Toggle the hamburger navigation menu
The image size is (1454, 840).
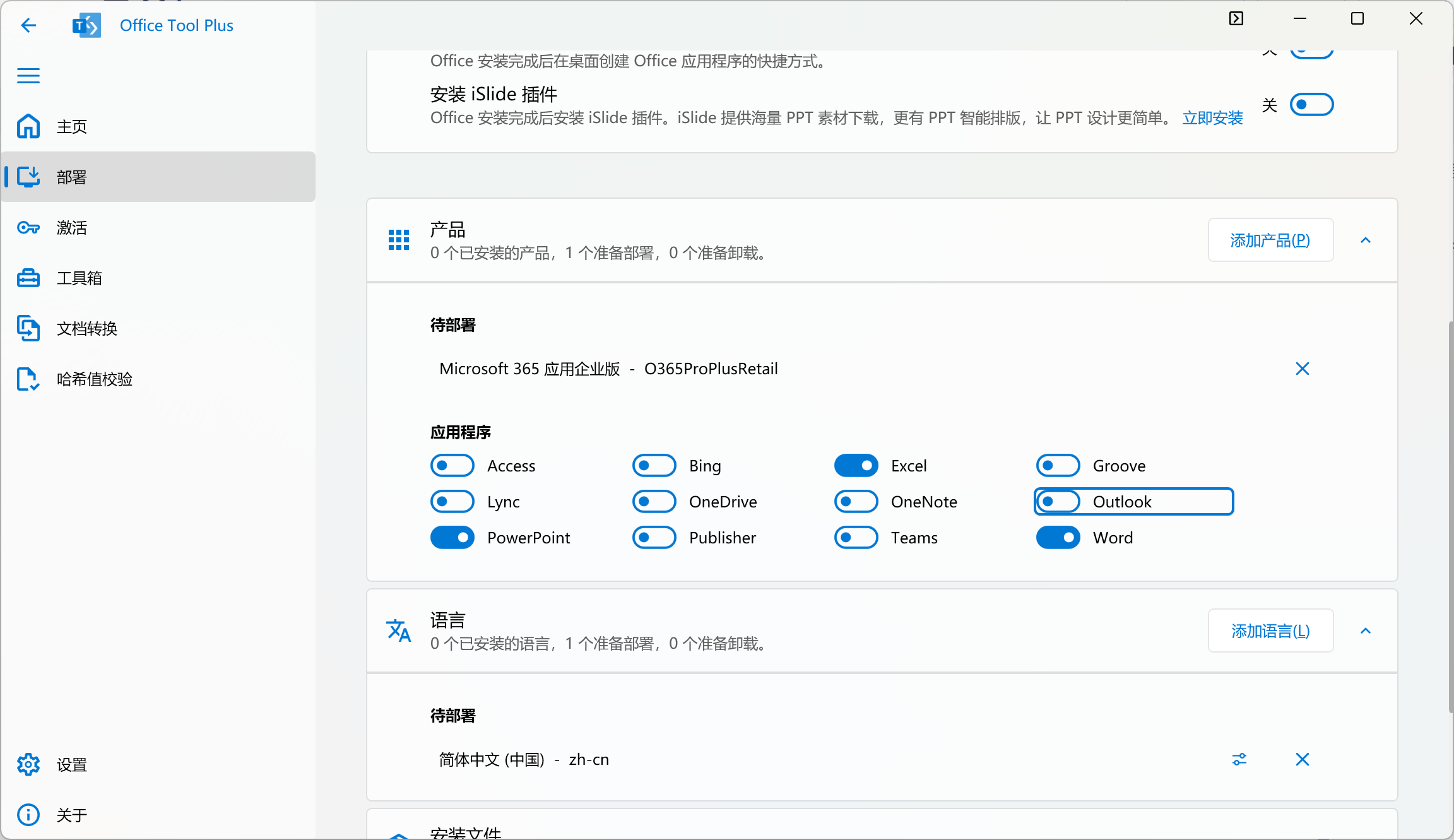[x=28, y=76]
